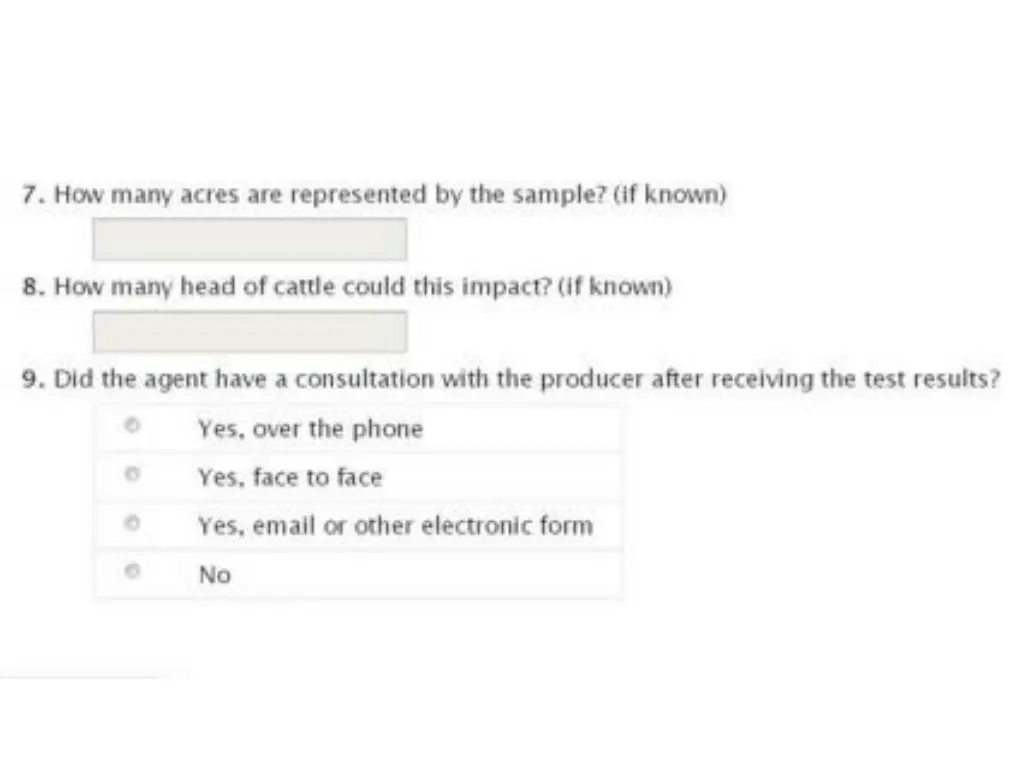Click the acres represented input field
This screenshot has height=768, width=1024.
pos(249,240)
